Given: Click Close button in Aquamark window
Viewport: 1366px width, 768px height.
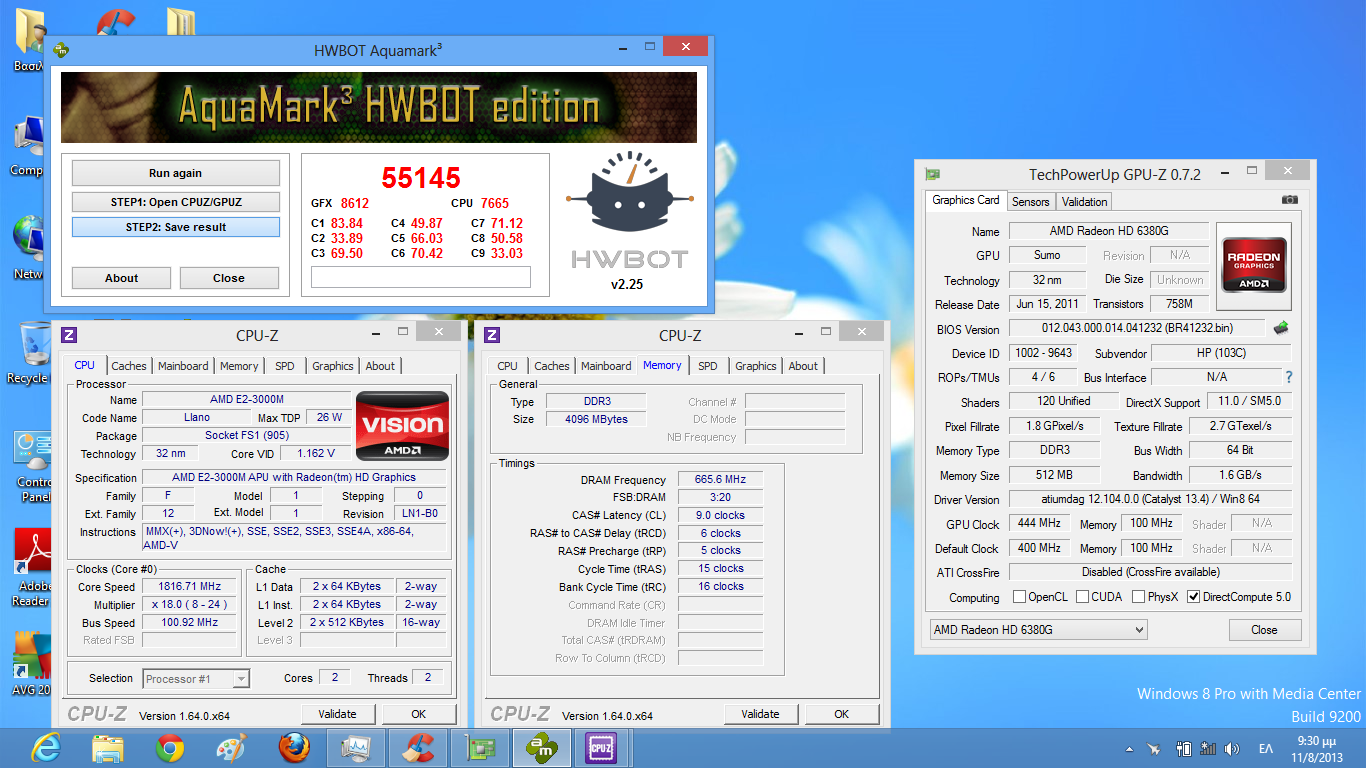Looking at the screenshot, I should (229, 278).
